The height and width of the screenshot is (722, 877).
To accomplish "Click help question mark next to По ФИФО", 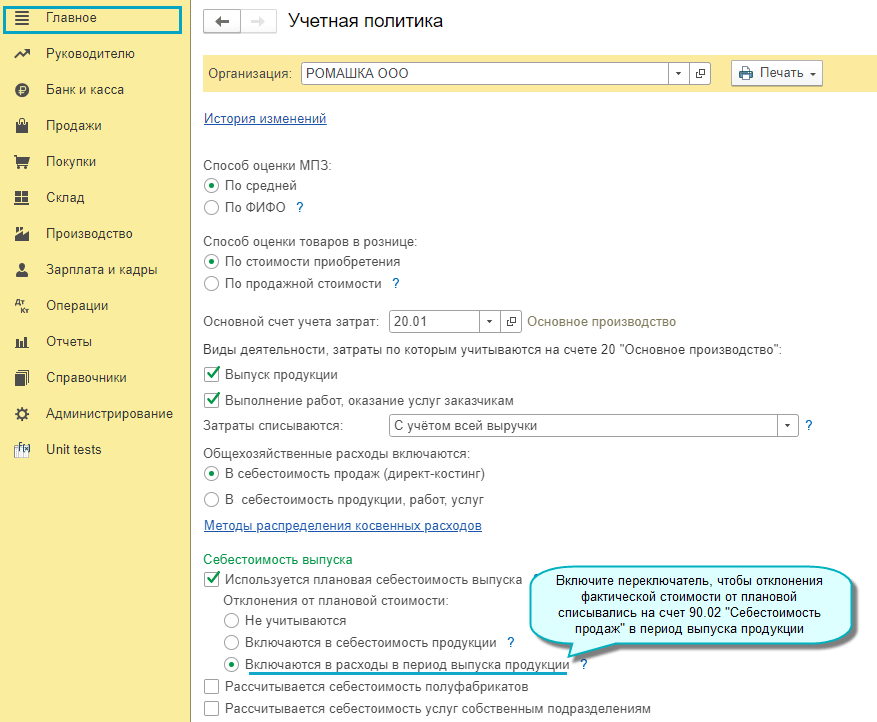I will point(300,207).
